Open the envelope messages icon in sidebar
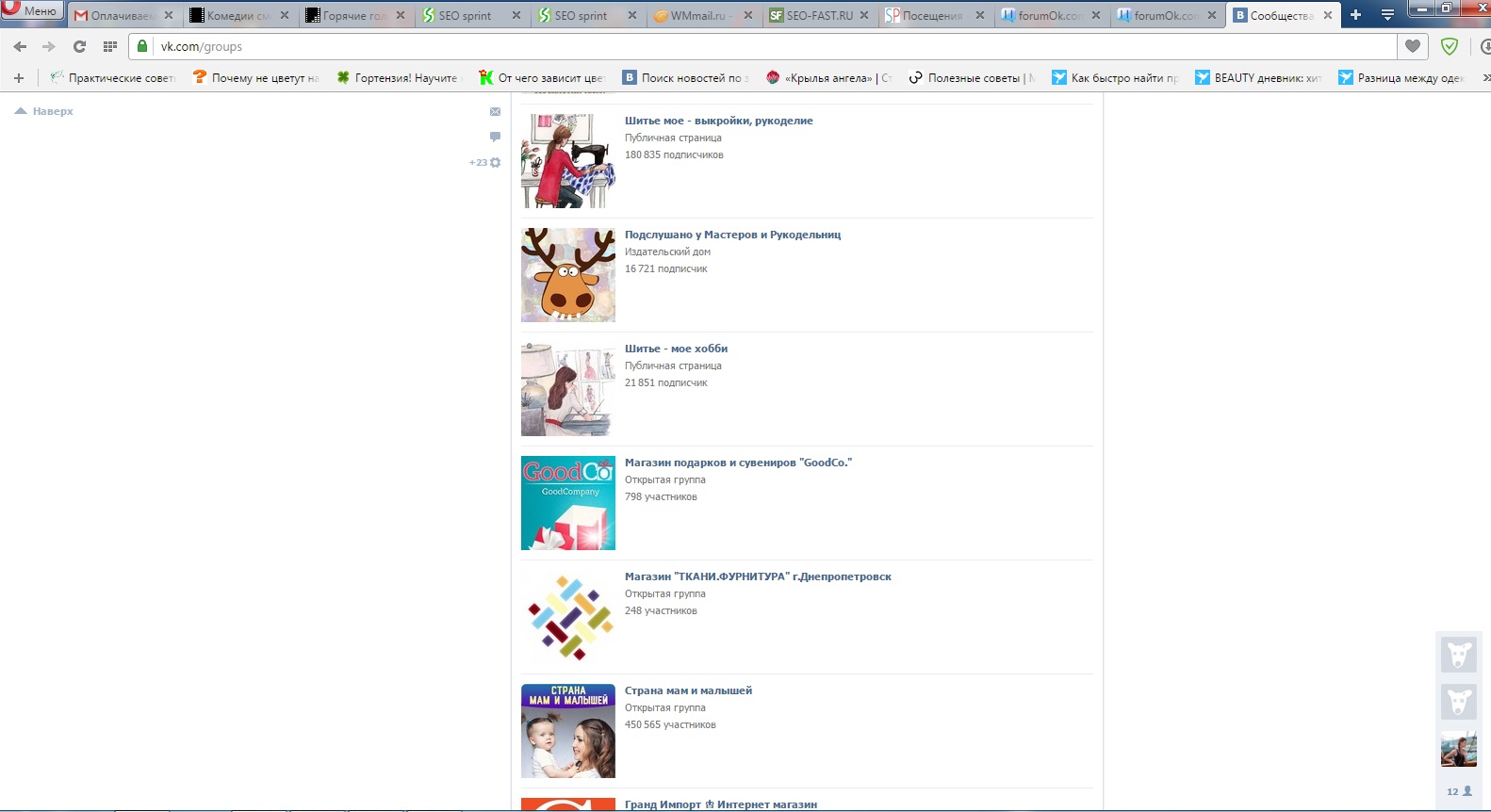This screenshot has width=1491, height=812. pos(495,112)
